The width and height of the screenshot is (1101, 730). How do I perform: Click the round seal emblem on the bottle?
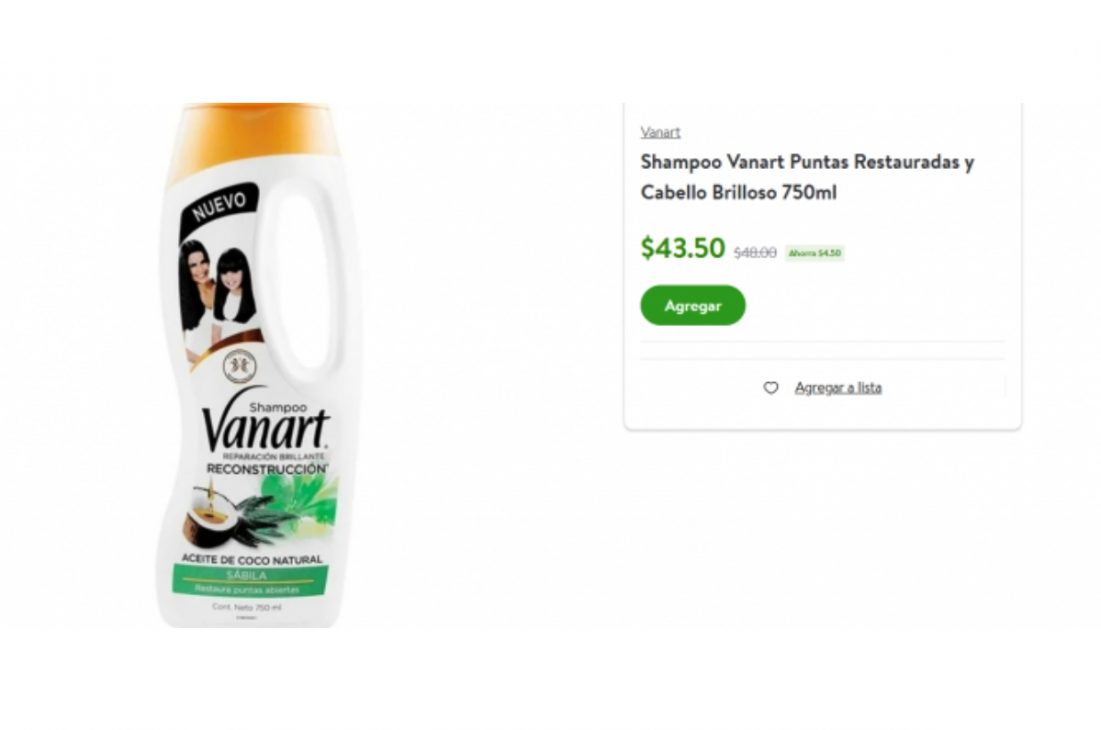[239, 367]
